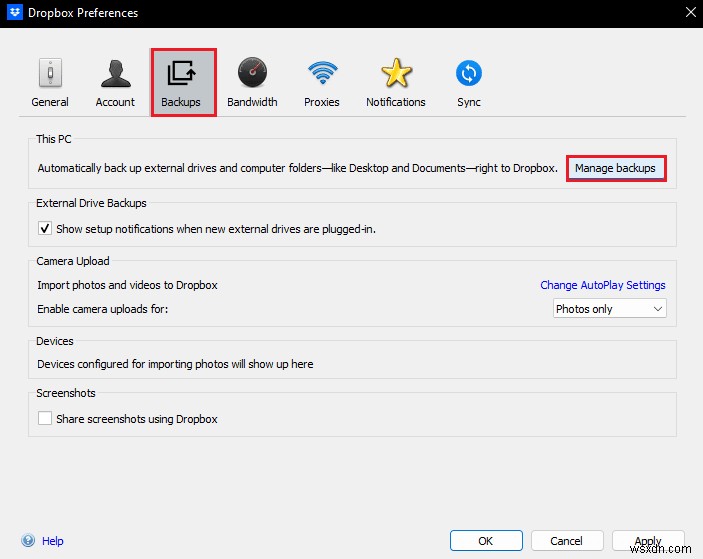703x559 pixels.
Task: Switch to the General tab label
Action: tap(50, 102)
